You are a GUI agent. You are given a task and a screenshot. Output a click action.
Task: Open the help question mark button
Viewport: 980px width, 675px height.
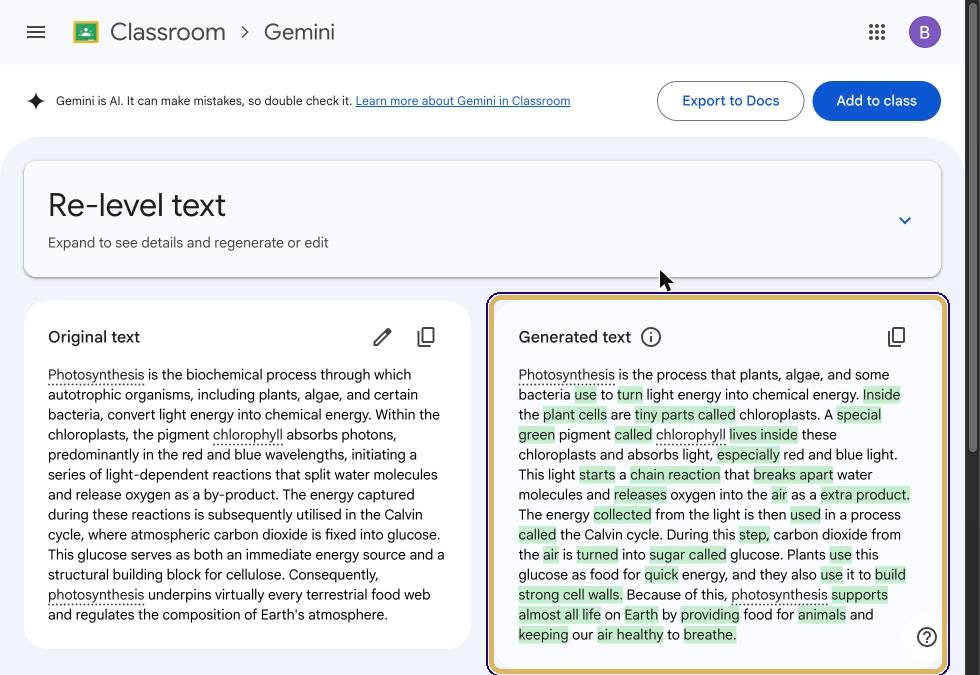926,637
